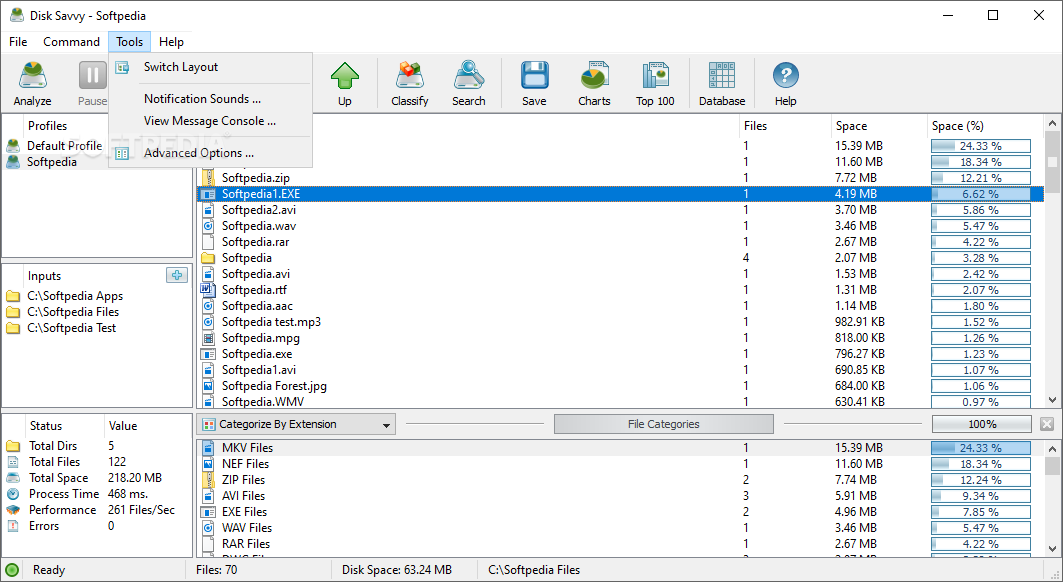Sort by the Files column header
Screen dimensions: 1063x582
pos(784,125)
